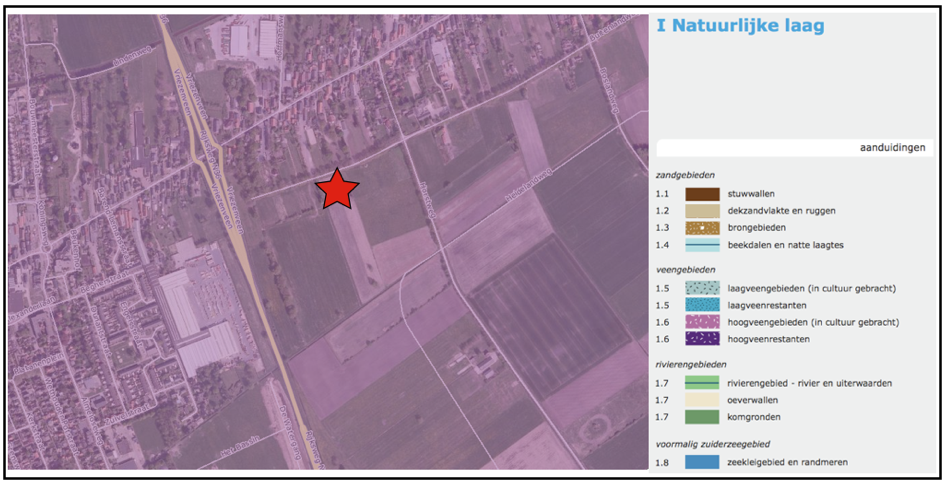Click the 'laagveenrestanten' legend label
This screenshot has width=946, height=485.
tap(767, 305)
